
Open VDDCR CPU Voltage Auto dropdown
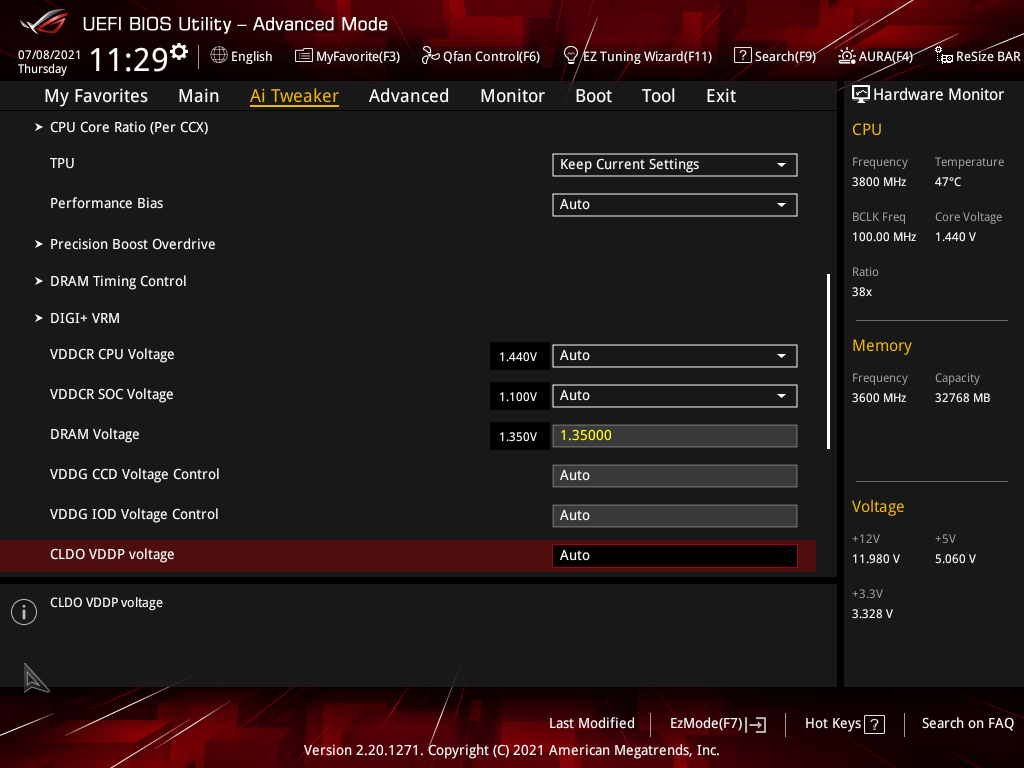pos(675,356)
